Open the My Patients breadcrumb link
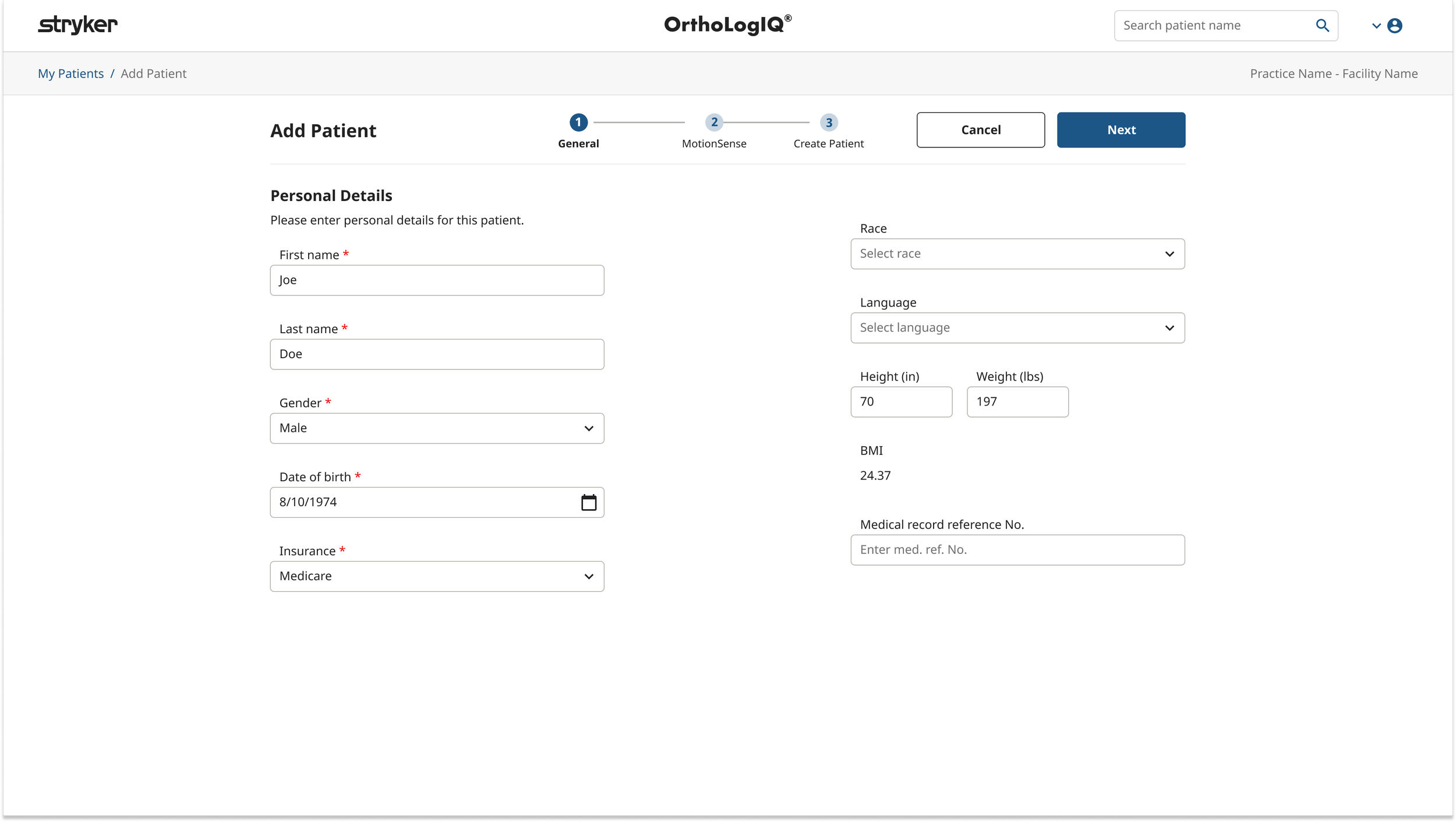This screenshot has width=1456, height=822. [x=70, y=73]
